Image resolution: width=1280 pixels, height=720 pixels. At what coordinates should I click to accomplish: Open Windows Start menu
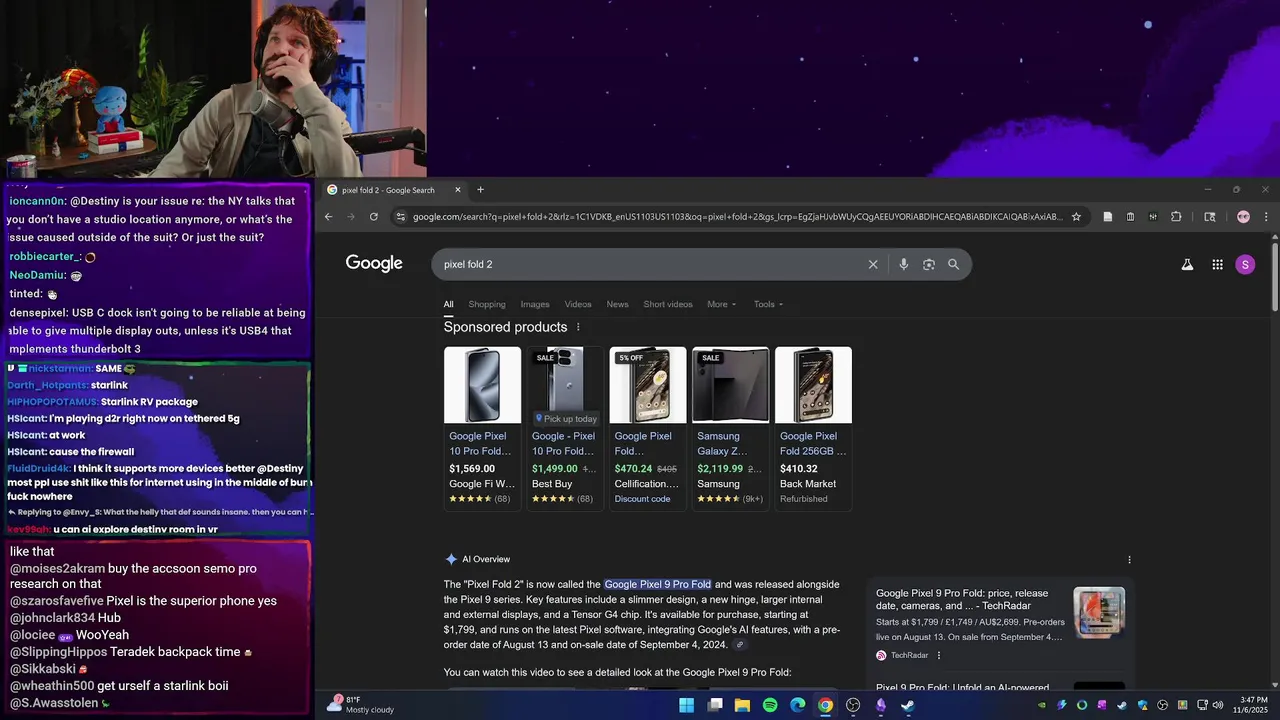point(686,705)
